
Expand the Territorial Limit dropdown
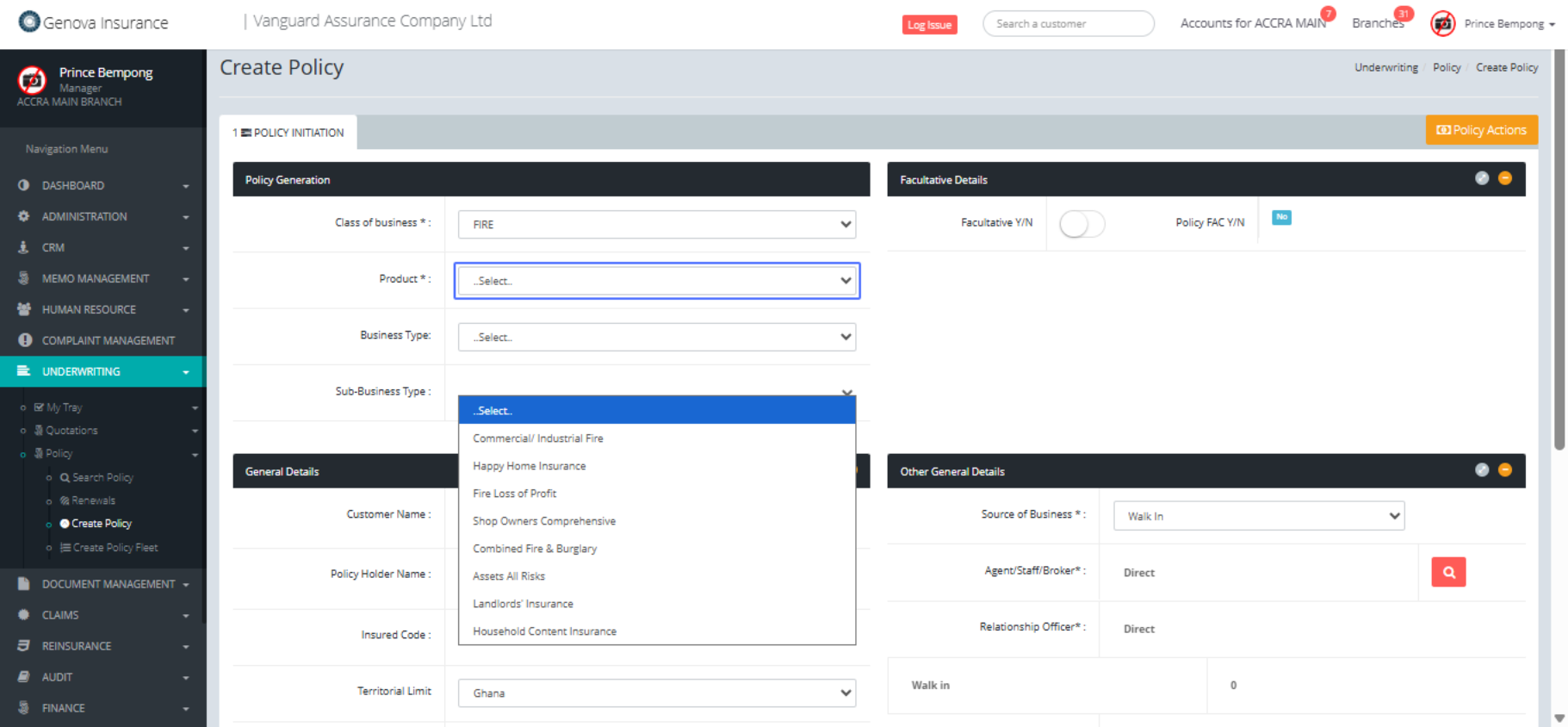point(656,693)
